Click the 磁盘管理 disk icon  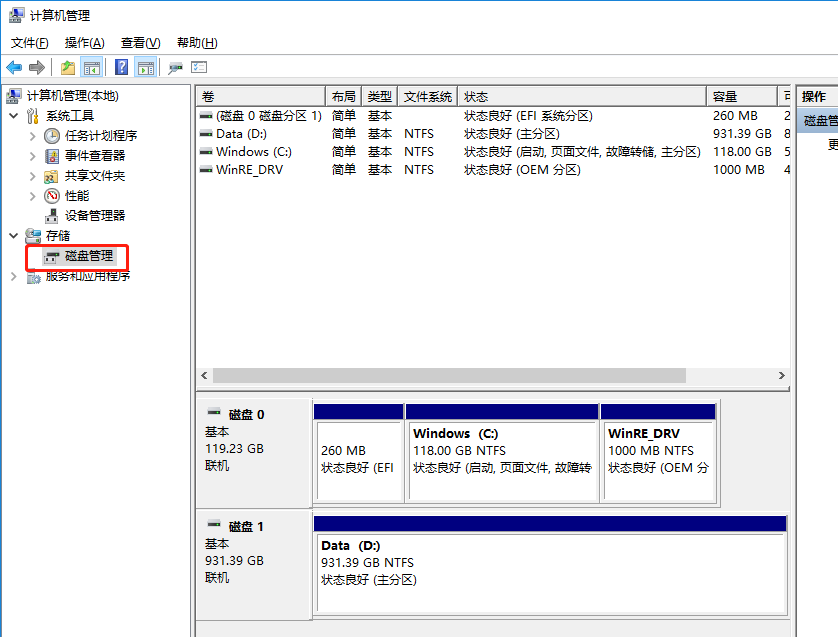(51, 257)
